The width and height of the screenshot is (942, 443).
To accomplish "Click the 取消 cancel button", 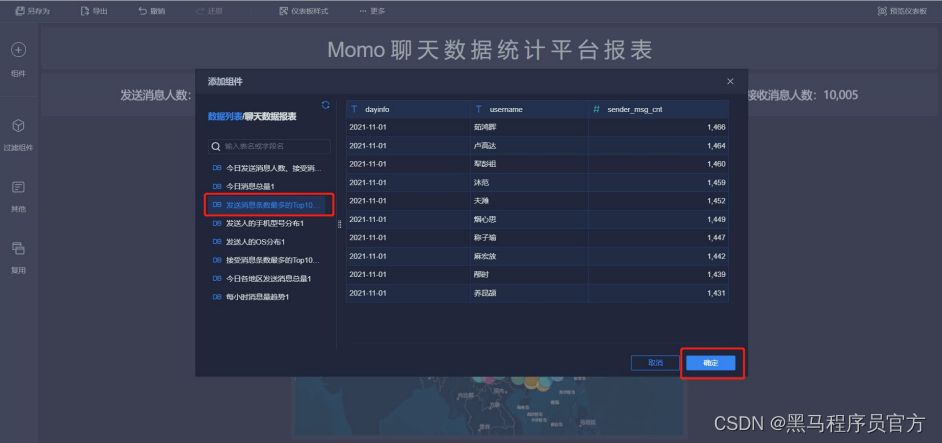I will [x=655, y=363].
